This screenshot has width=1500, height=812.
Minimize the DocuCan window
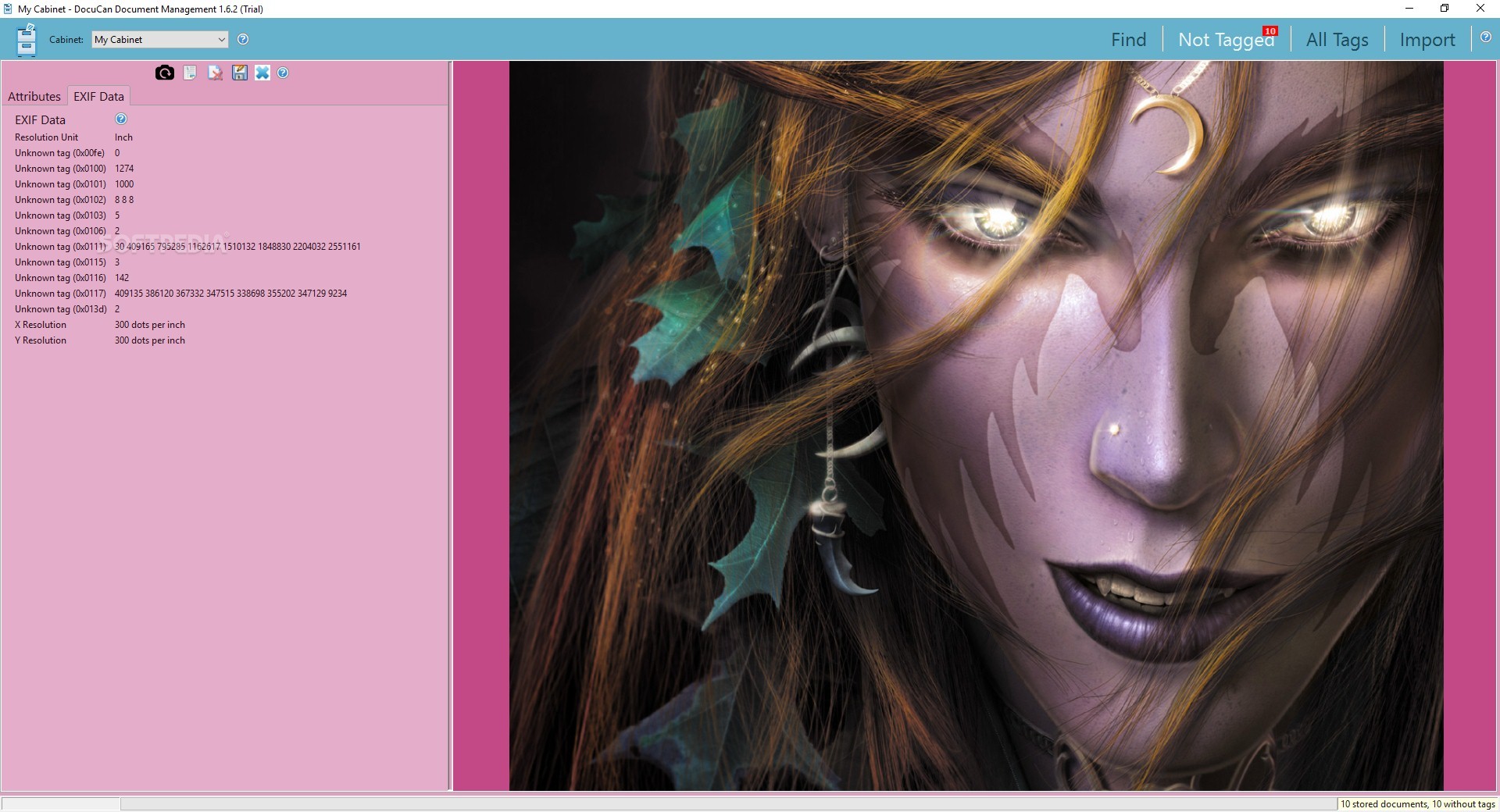pyautogui.click(x=1409, y=9)
